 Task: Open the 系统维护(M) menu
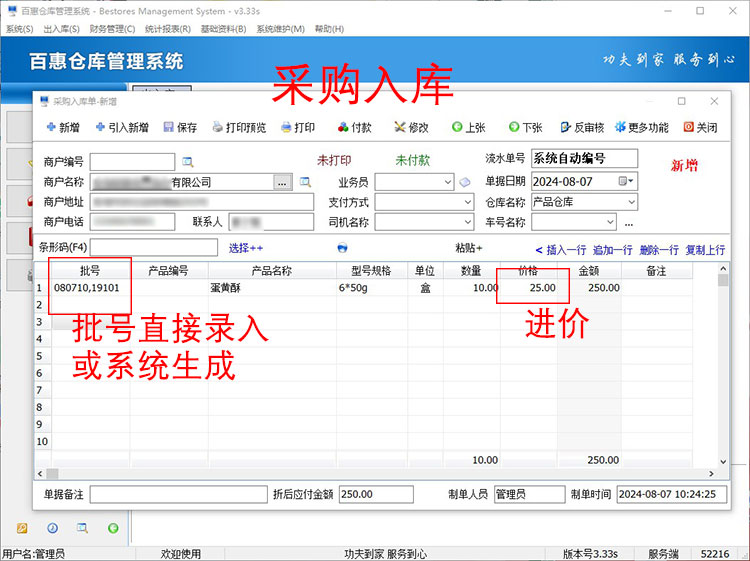(x=280, y=29)
